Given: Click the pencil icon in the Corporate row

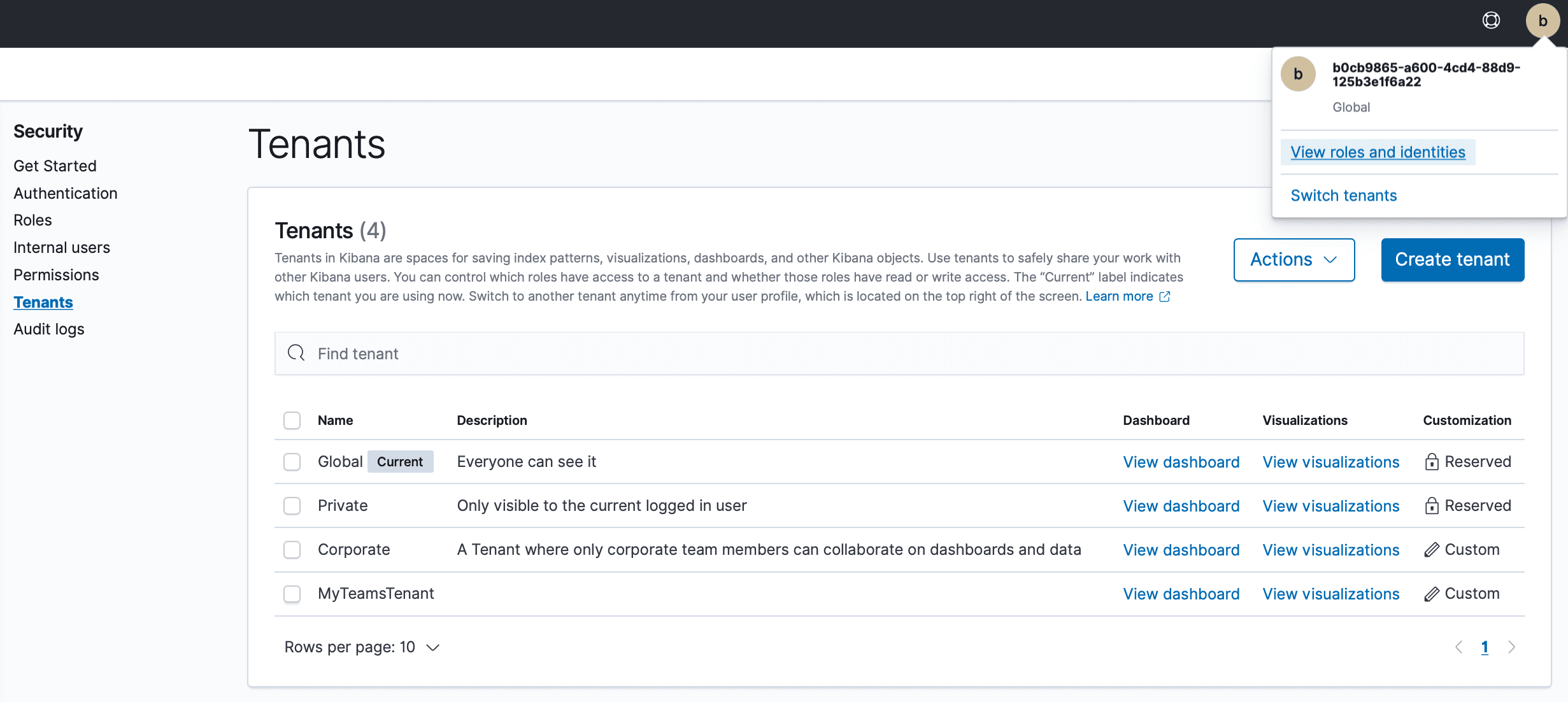Looking at the screenshot, I should point(1432,550).
